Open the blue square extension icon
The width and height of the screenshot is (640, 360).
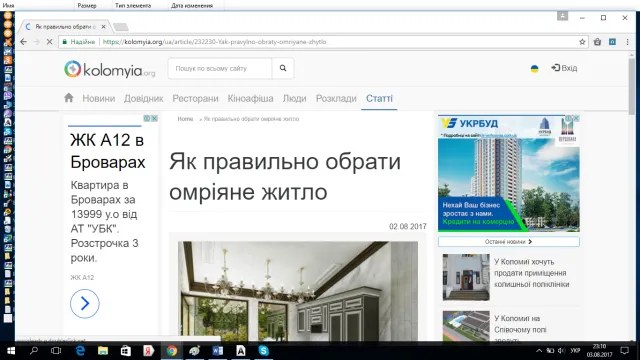pyautogui.click(x=612, y=42)
